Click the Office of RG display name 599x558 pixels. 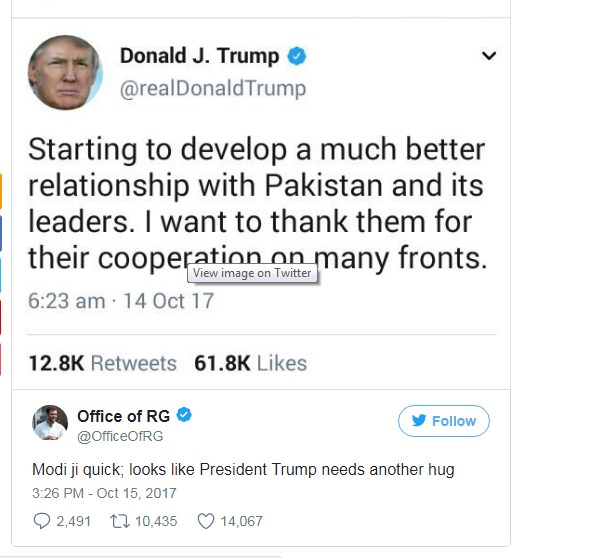[x=123, y=416]
